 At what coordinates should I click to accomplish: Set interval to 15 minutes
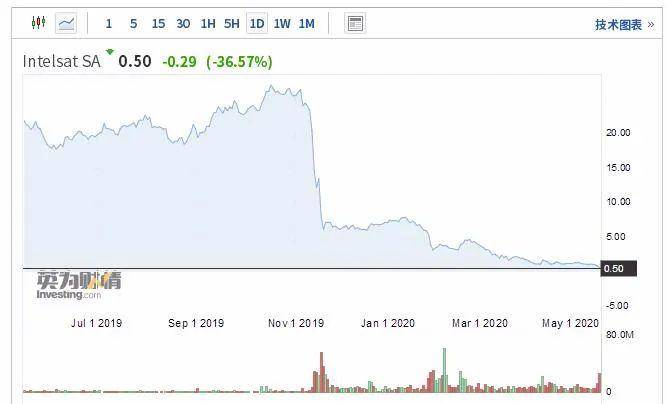coord(158,24)
